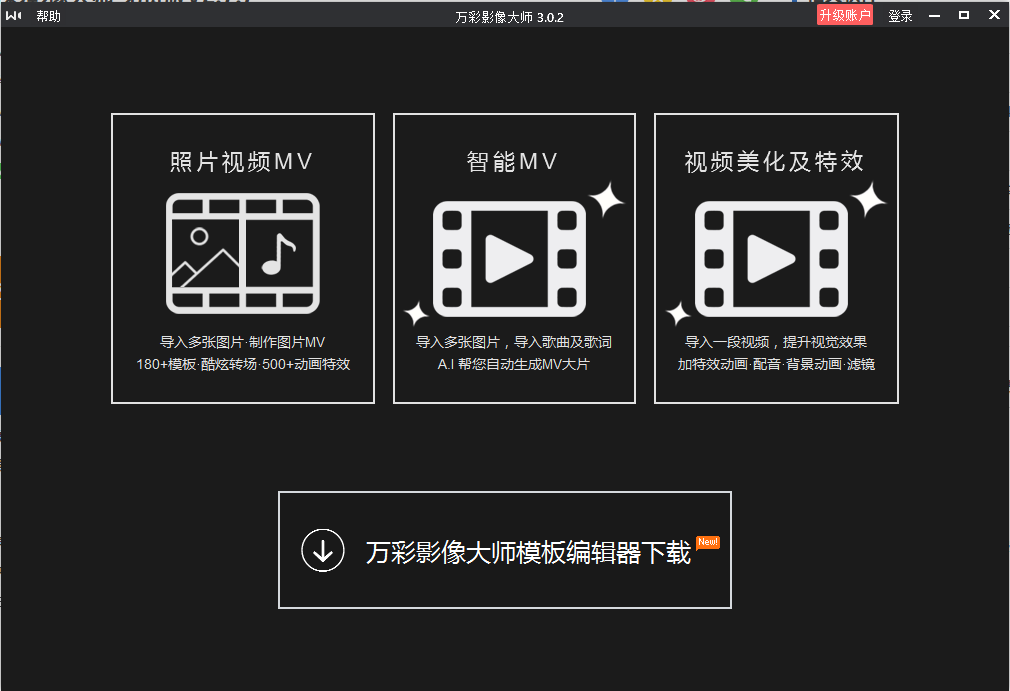The height and width of the screenshot is (691, 1010).
Task: Close the 万彩影像大师 window
Action: pyautogui.click(x=995, y=15)
